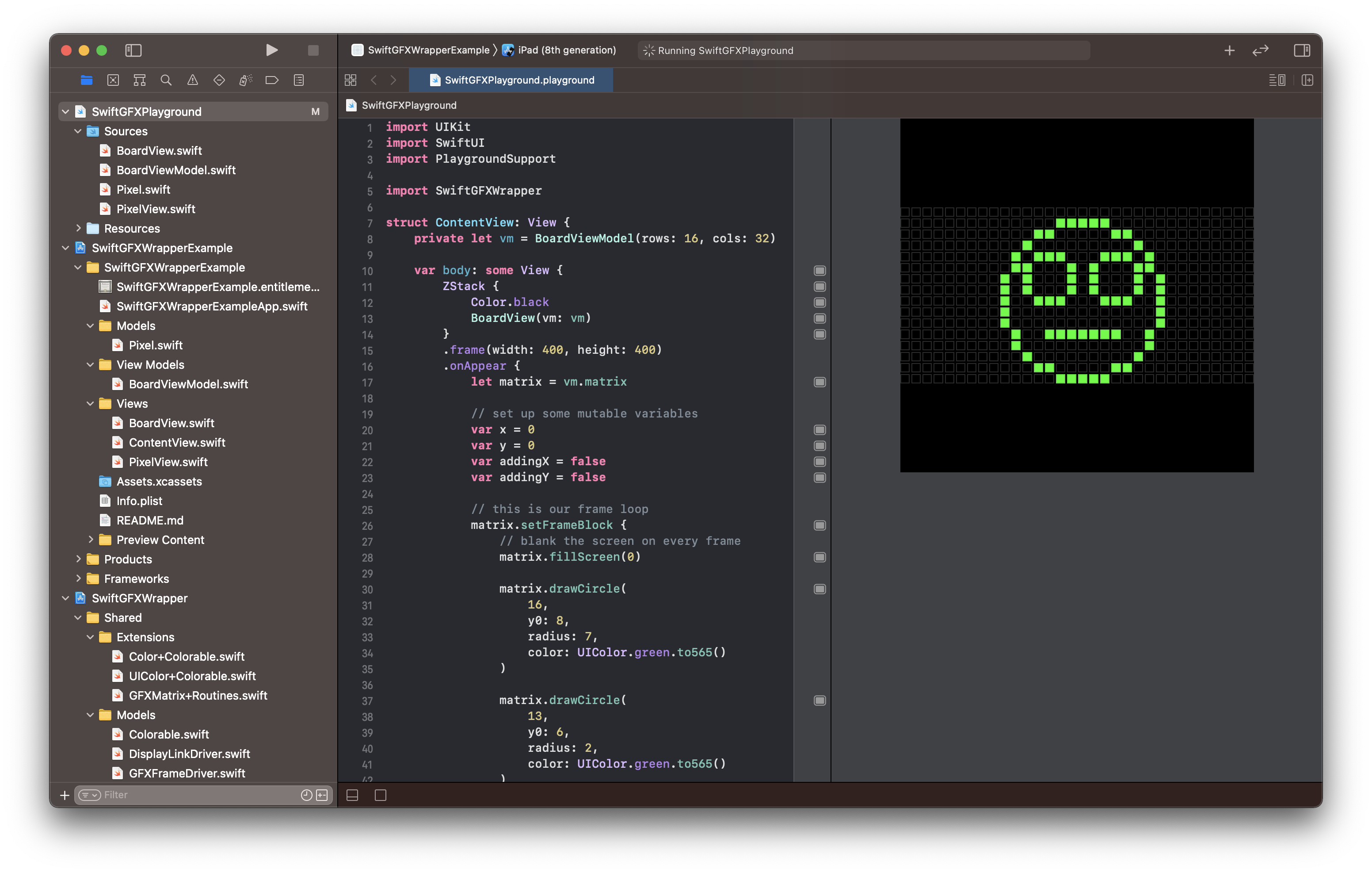Open BoardViewModel.swift under View Models
Screen dimensions: 1372x873
click(188, 384)
